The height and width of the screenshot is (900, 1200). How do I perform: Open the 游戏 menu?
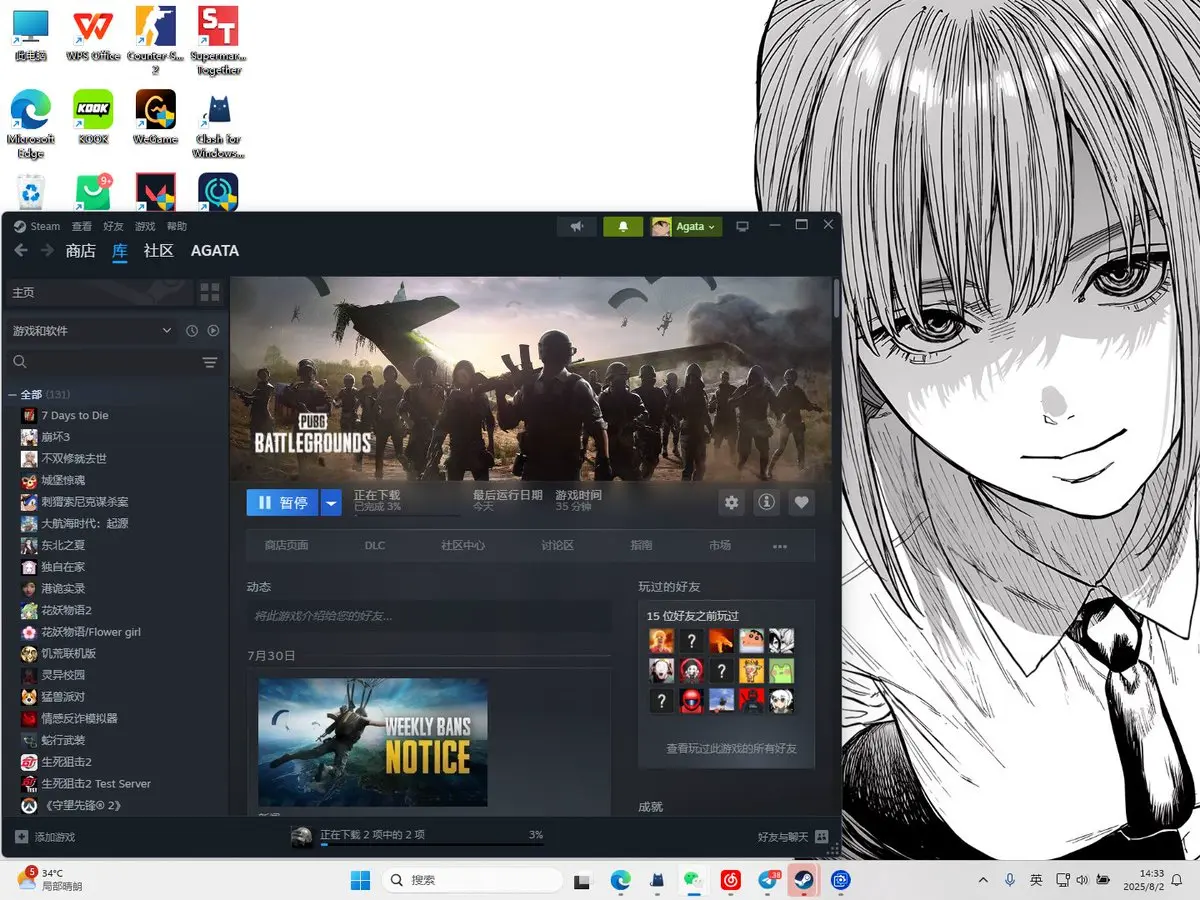146,227
